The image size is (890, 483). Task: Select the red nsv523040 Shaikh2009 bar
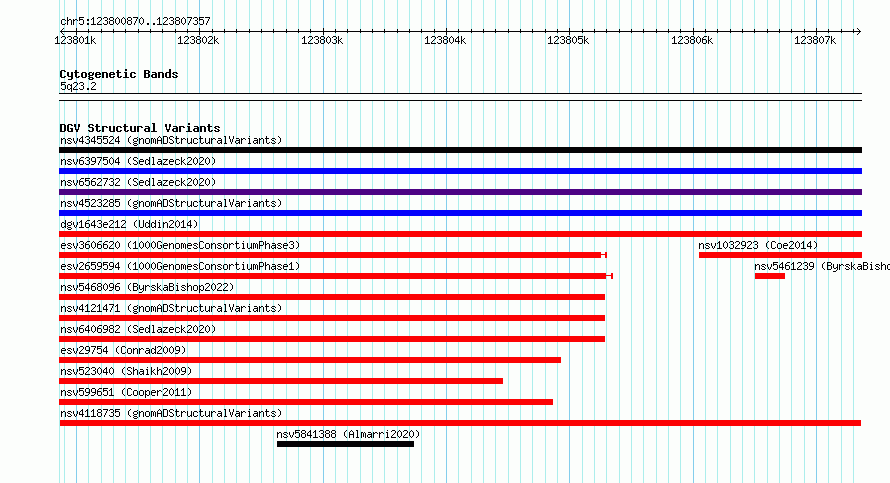click(281, 381)
